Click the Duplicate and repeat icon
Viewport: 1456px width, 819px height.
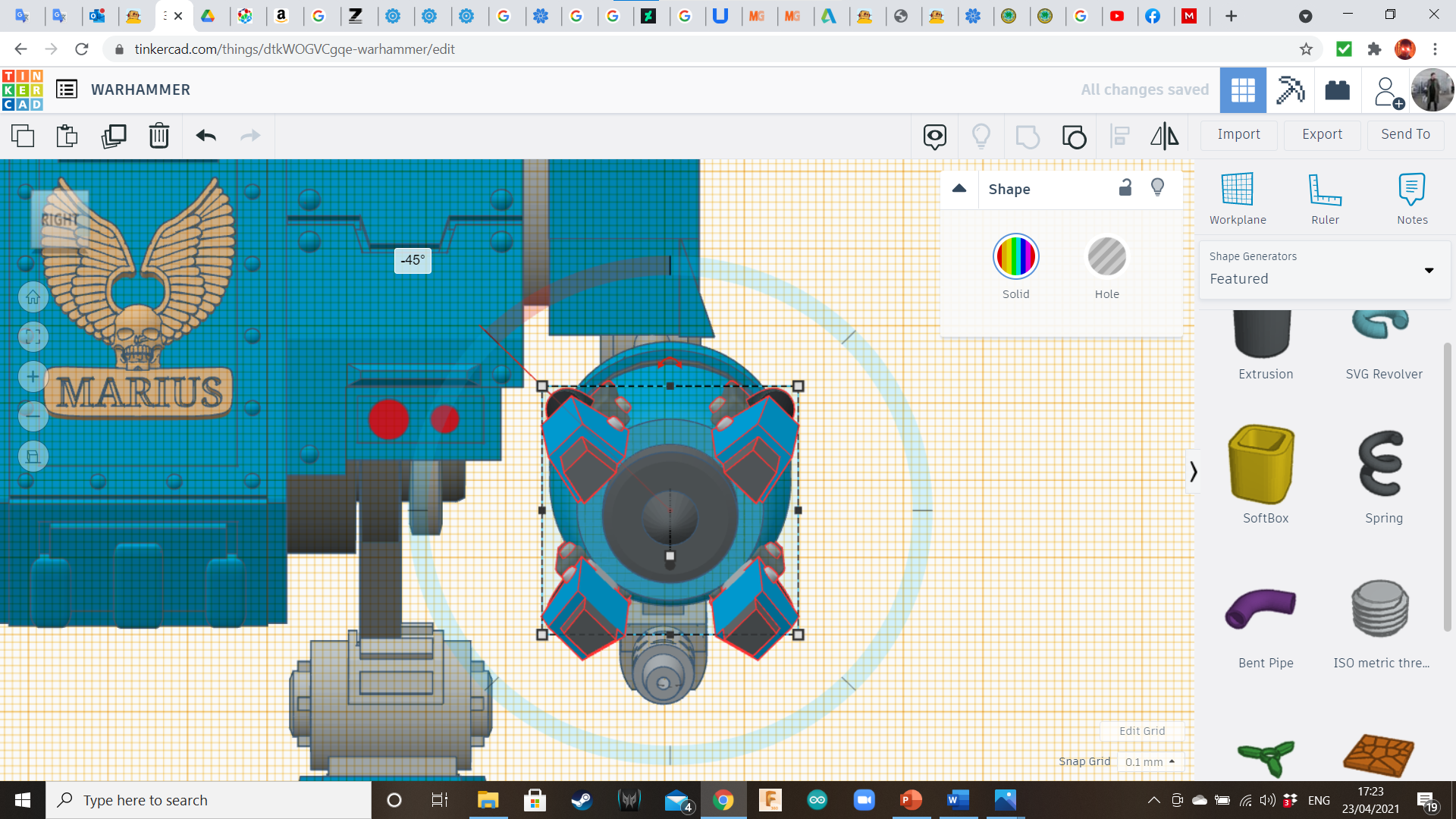(x=114, y=136)
